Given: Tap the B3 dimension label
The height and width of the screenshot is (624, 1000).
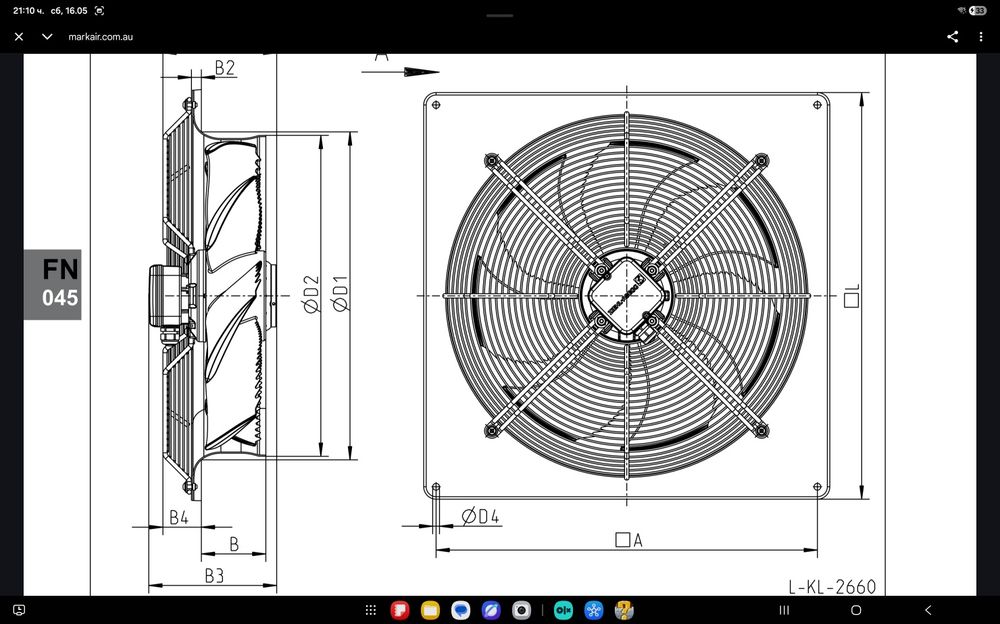Looking at the screenshot, I should (x=214, y=576).
